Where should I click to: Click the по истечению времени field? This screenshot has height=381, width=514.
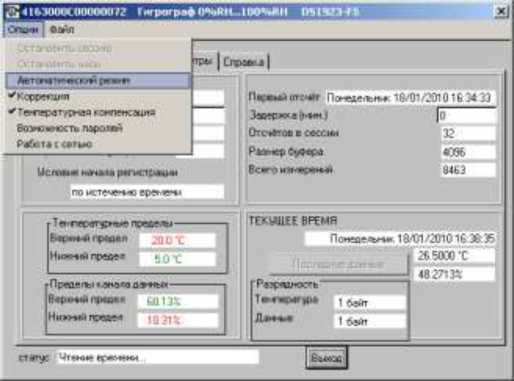pyautogui.click(x=147, y=192)
